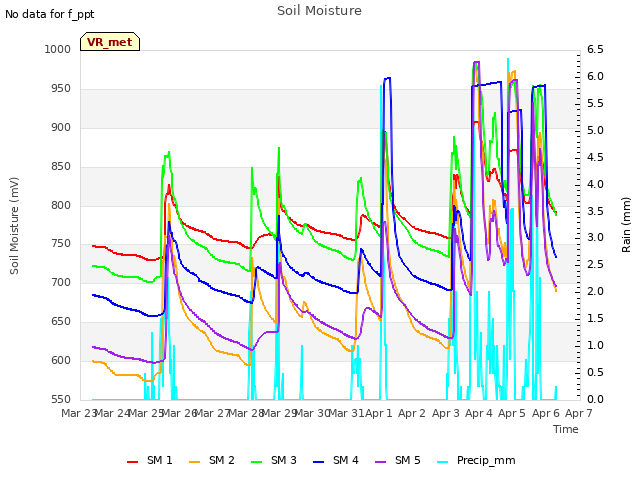Click the 1000 tick on left axis

58,49
